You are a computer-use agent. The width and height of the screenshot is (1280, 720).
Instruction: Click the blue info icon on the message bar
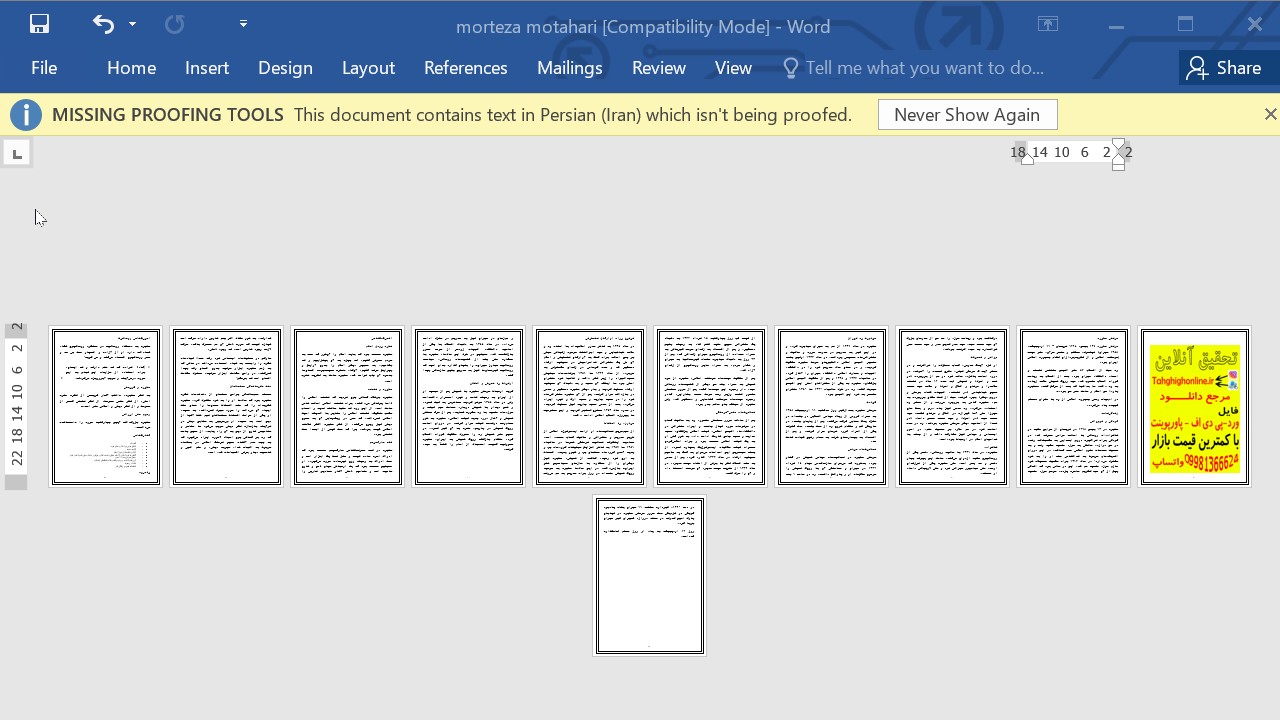click(26, 115)
